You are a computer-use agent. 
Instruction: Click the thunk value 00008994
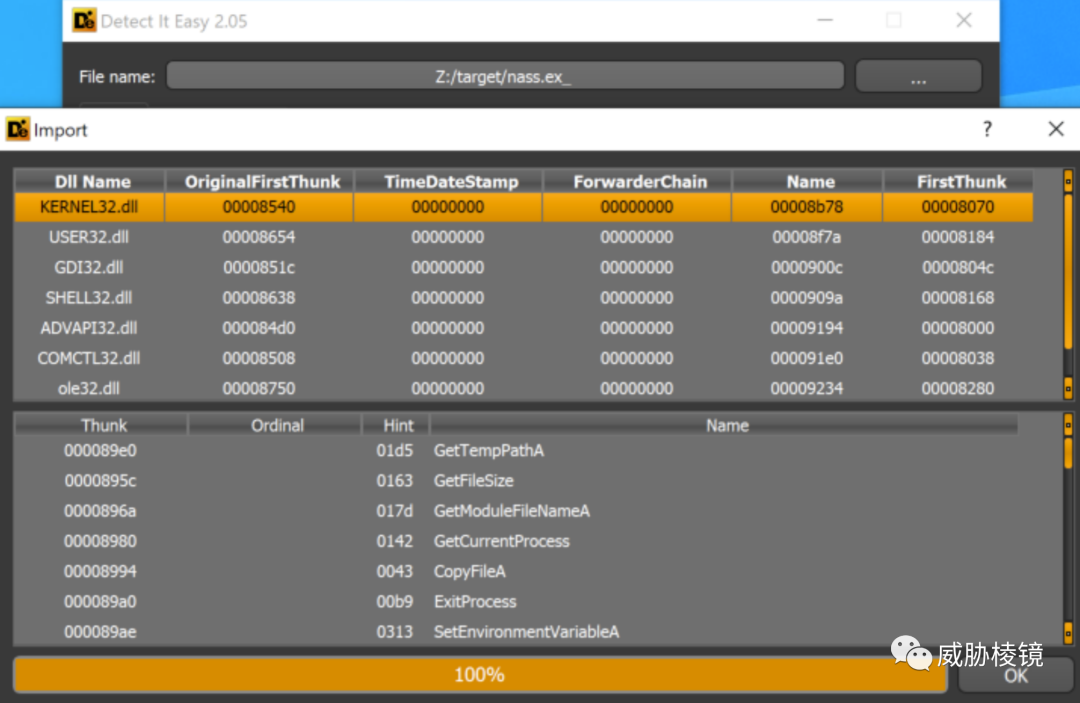(x=101, y=572)
